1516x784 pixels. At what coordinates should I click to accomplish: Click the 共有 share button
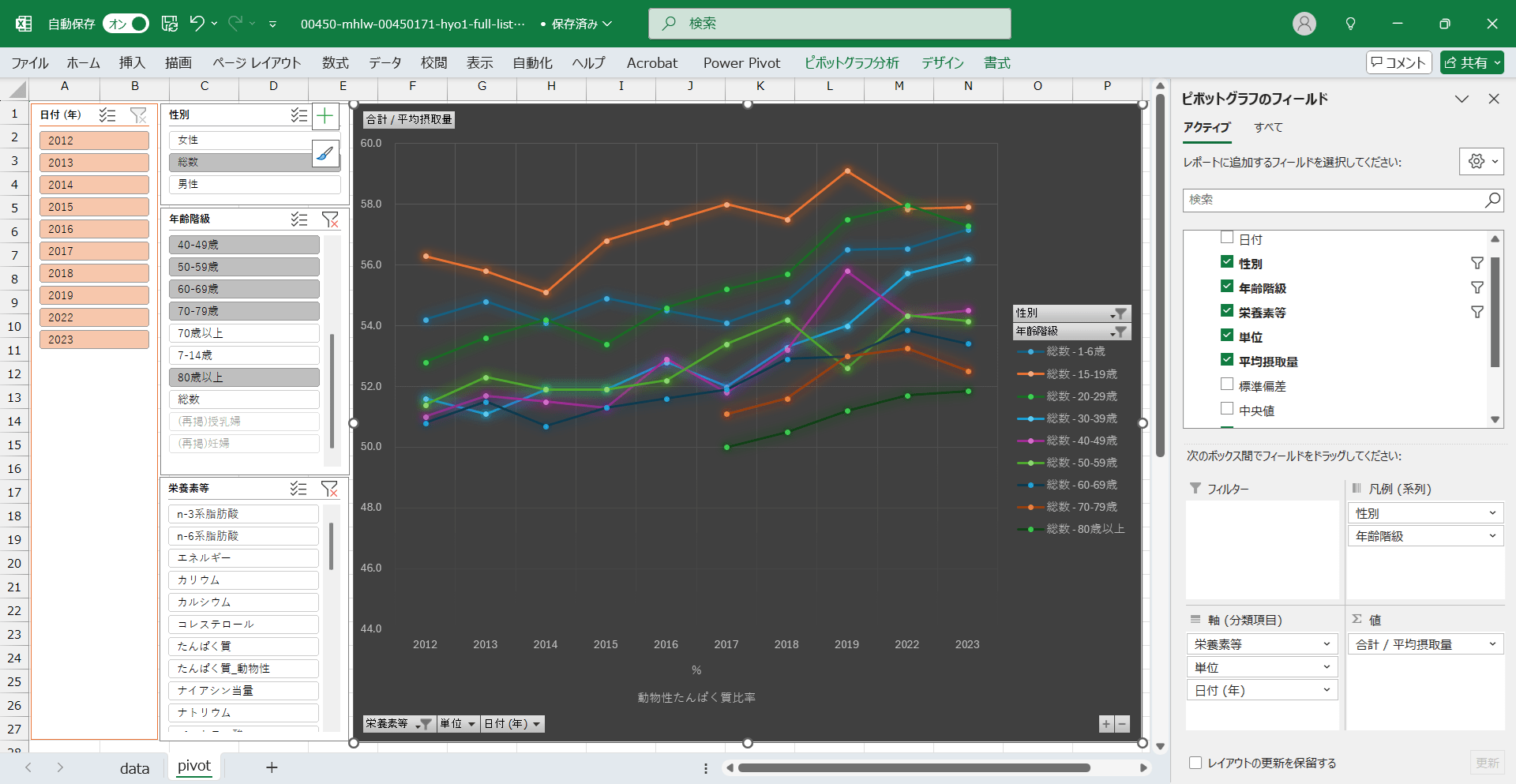[1472, 63]
